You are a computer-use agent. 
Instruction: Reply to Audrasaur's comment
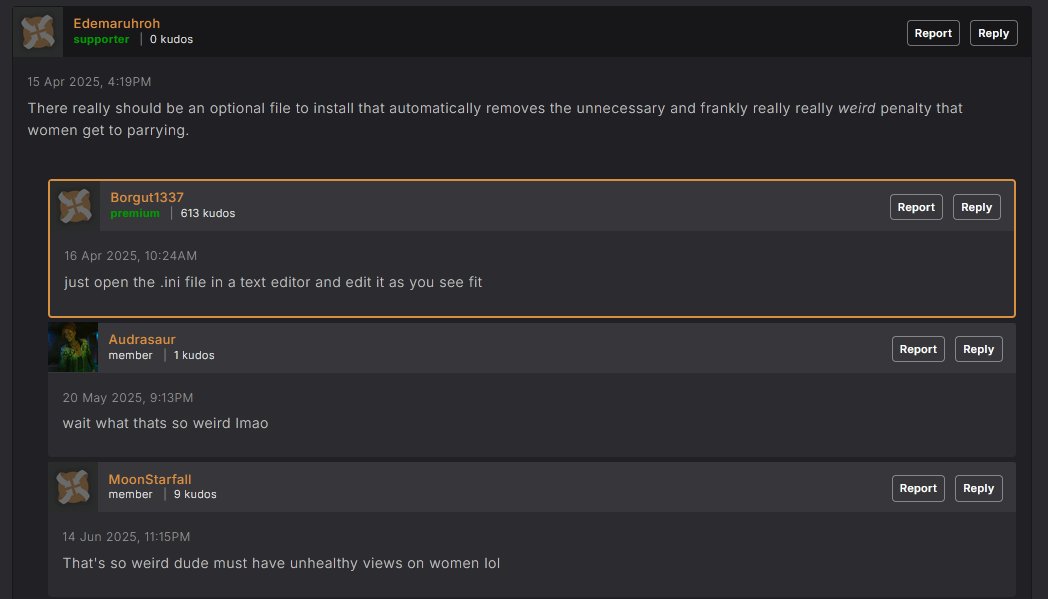point(978,349)
